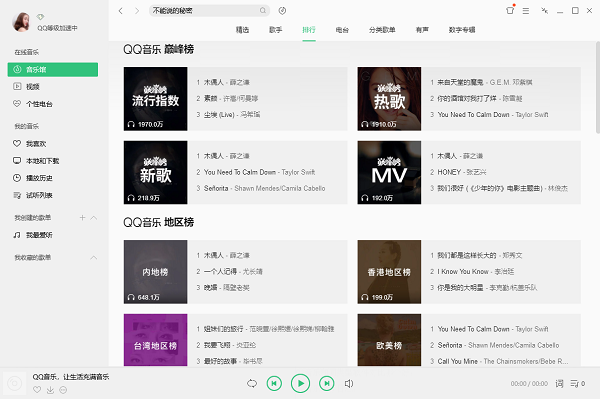600x399 pixels.
Task: Open the skin shirt icon in title bar
Action: coord(510,10)
